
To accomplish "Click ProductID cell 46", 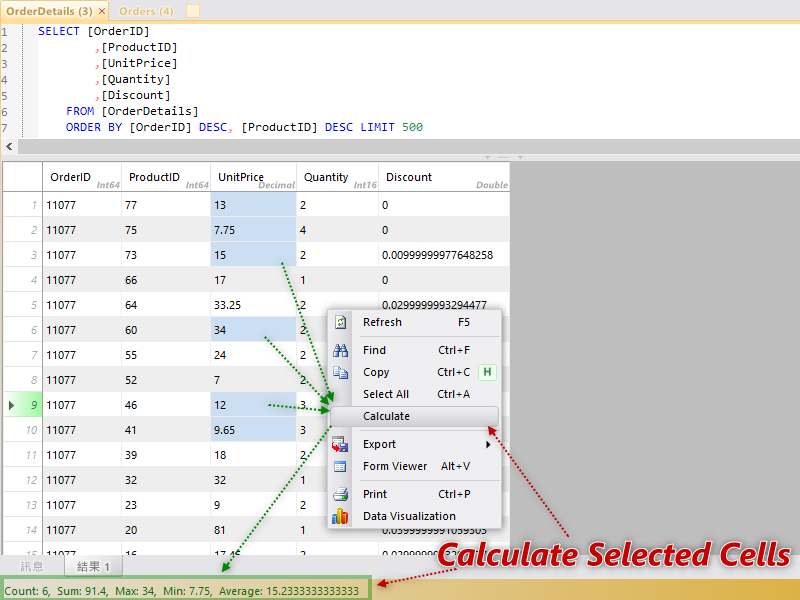I will (166, 405).
